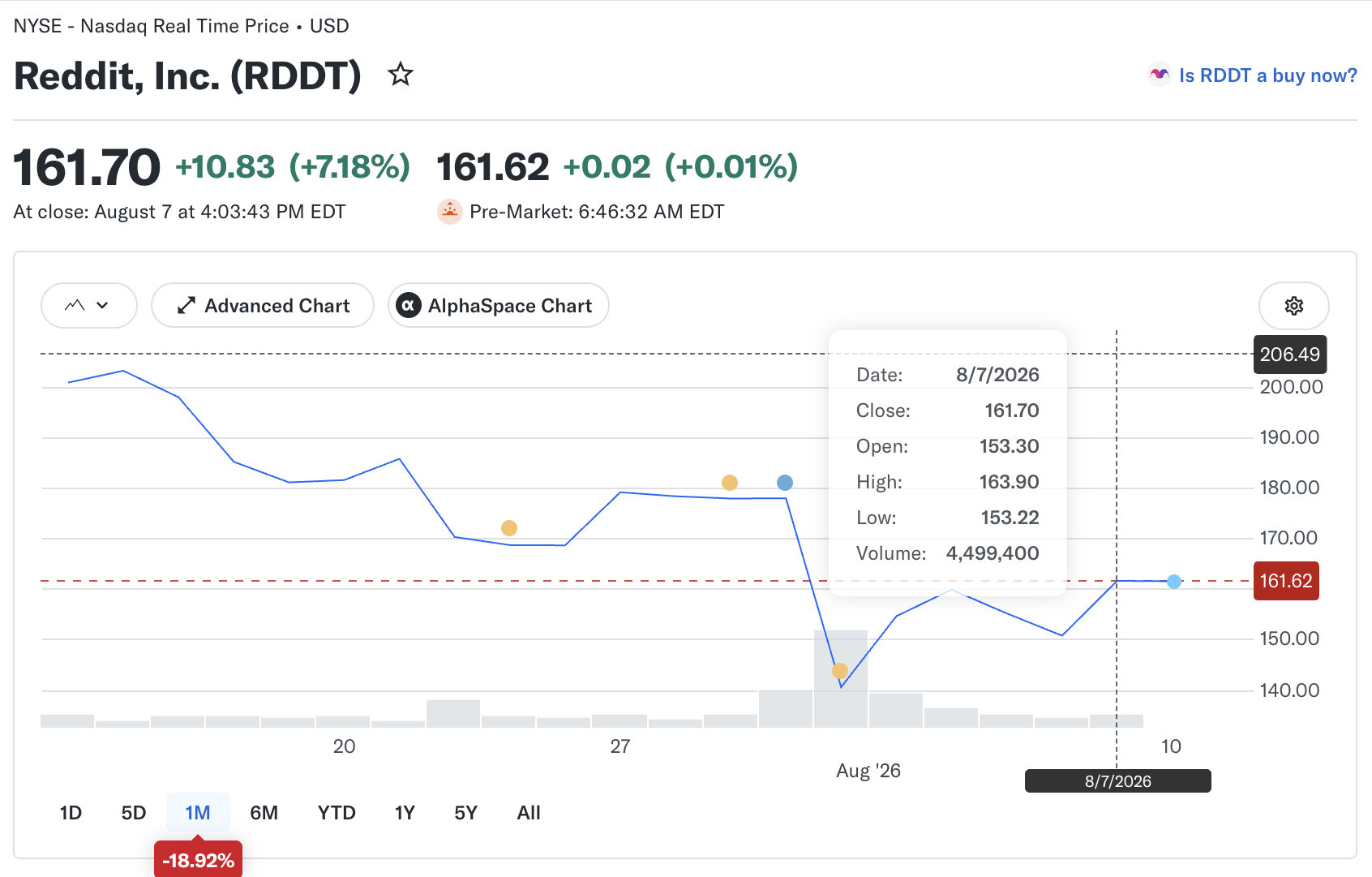Click the 200.00 y-axis label

(x=1291, y=387)
